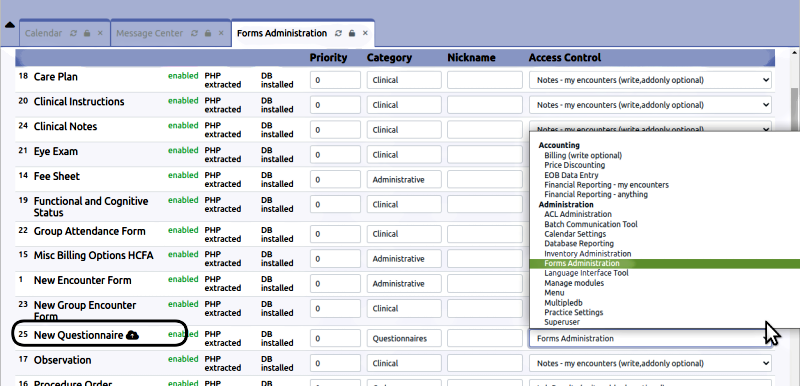This screenshot has width=800, height=386.
Task: Choose Database Reporting option
Action: (x=579, y=244)
